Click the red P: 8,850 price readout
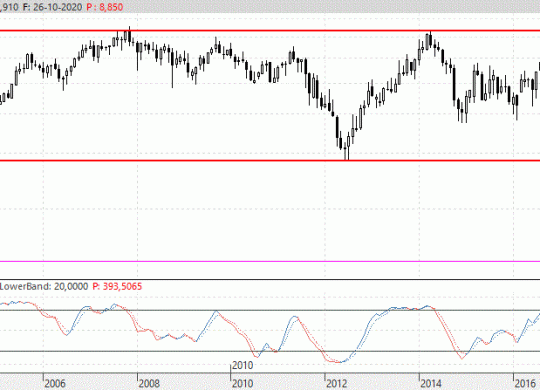The image size is (540, 390). point(105,7)
